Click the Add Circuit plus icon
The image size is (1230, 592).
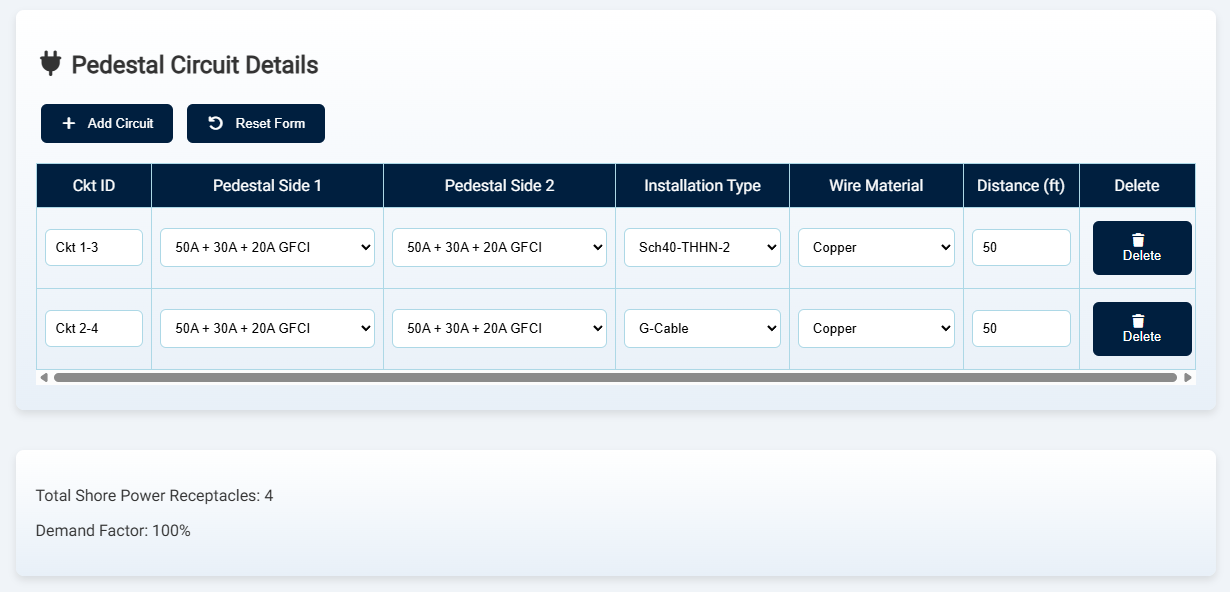point(68,123)
